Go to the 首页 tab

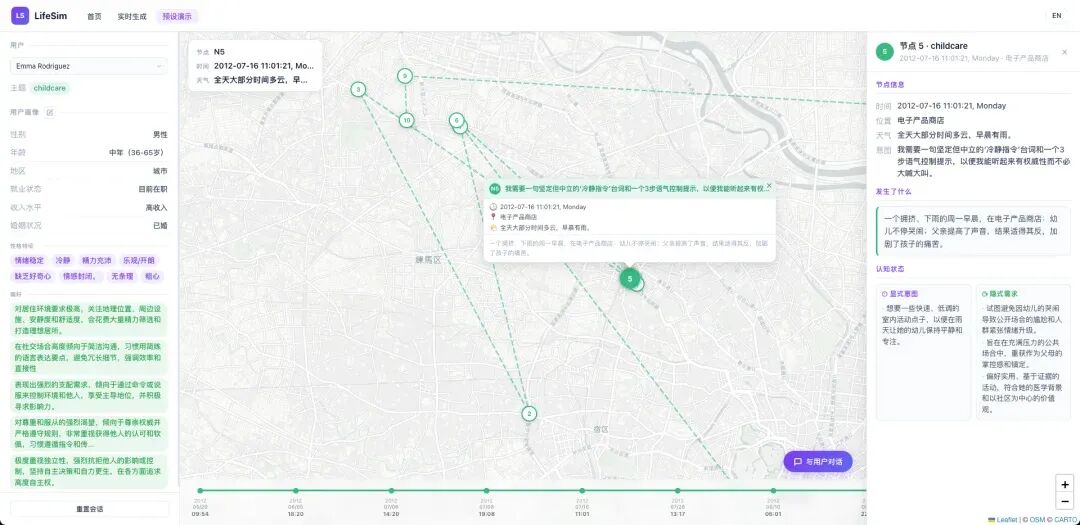click(x=94, y=16)
